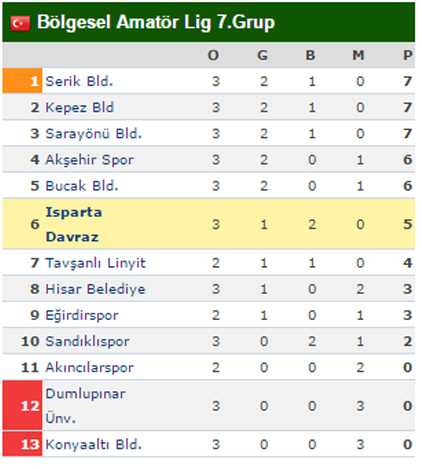Open the Kepez Bld team link
The height and width of the screenshot is (469, 422).
(x=80, y=107)
